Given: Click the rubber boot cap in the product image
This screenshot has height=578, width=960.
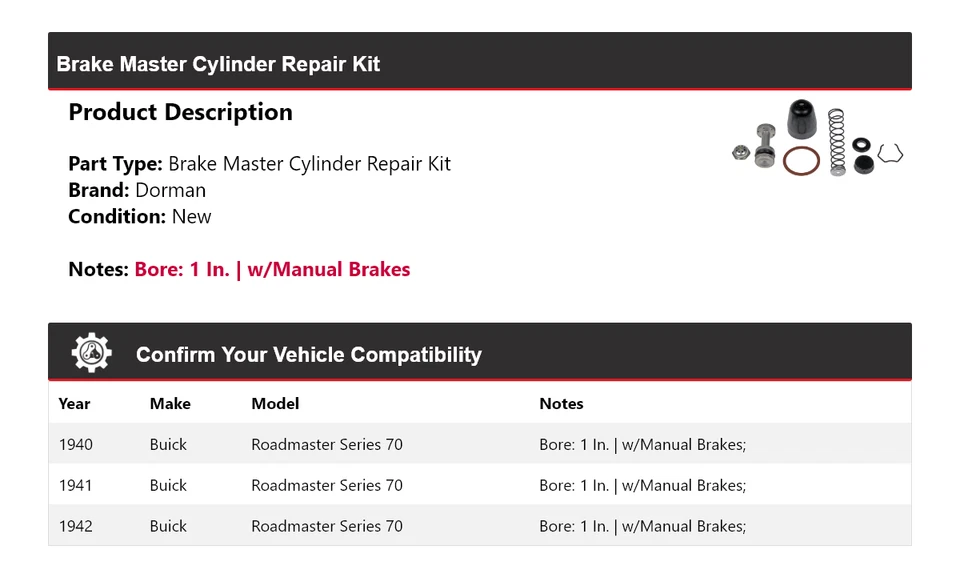Looking at the screenshot, I should coord(801,119).
